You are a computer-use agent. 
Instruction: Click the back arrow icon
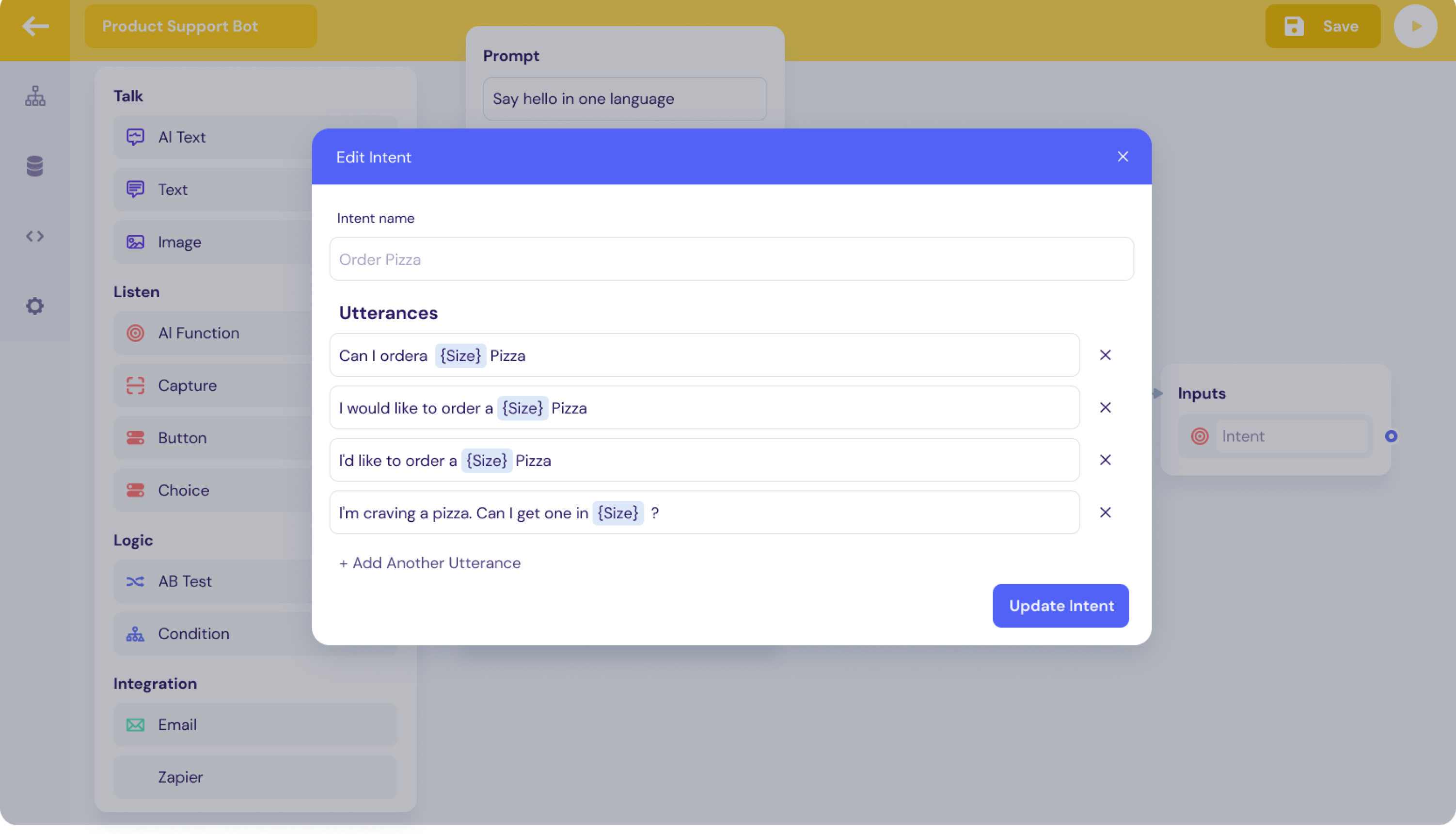[35, 26]
